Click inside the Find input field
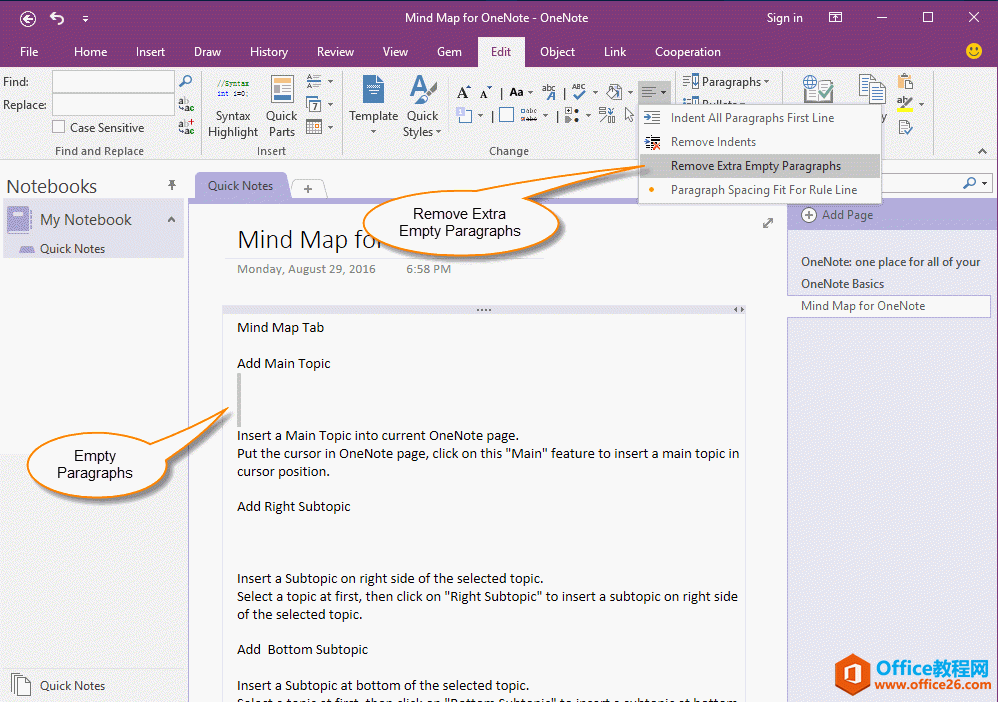The width and height of the screenshot is (998, 702). coord(113,81)
